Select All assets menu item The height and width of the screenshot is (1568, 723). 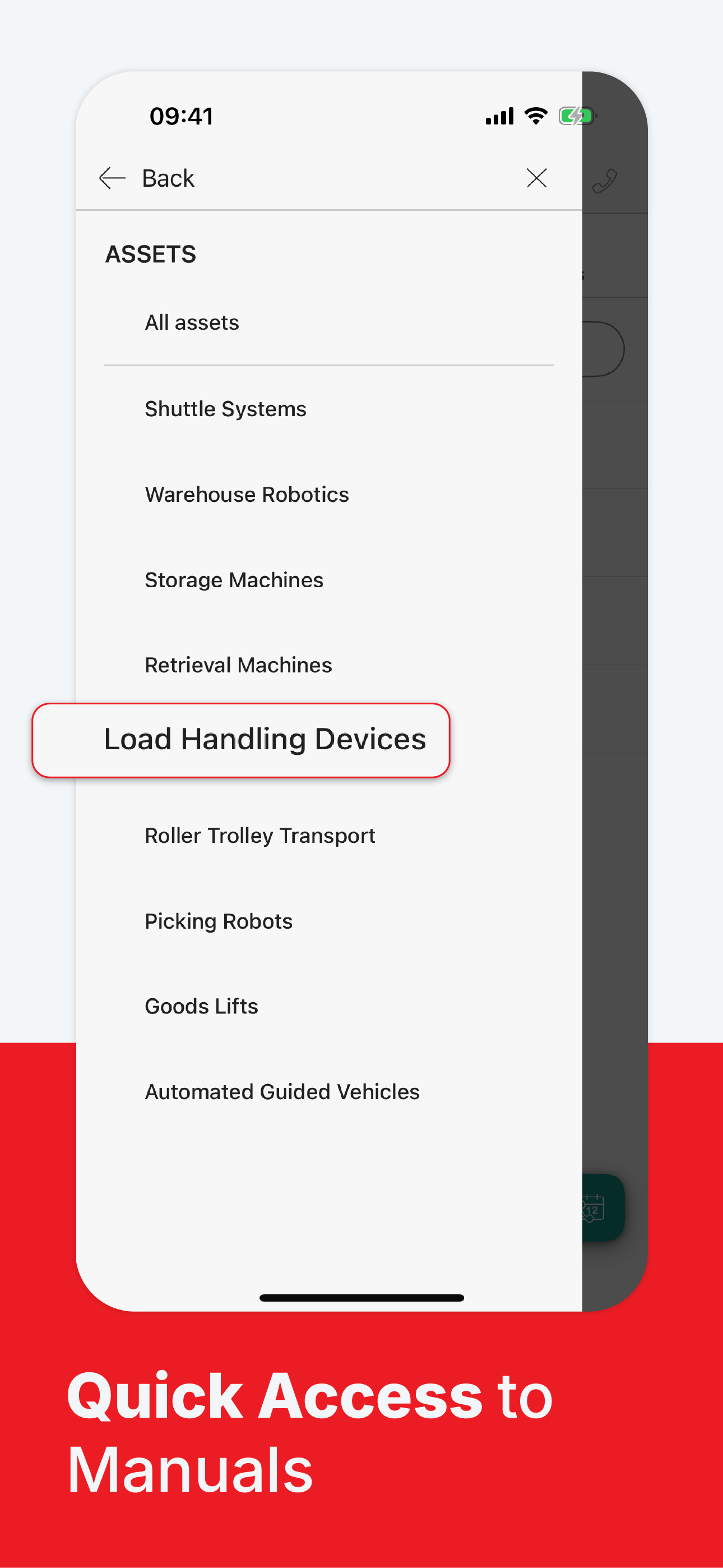[x=328, y=322]
